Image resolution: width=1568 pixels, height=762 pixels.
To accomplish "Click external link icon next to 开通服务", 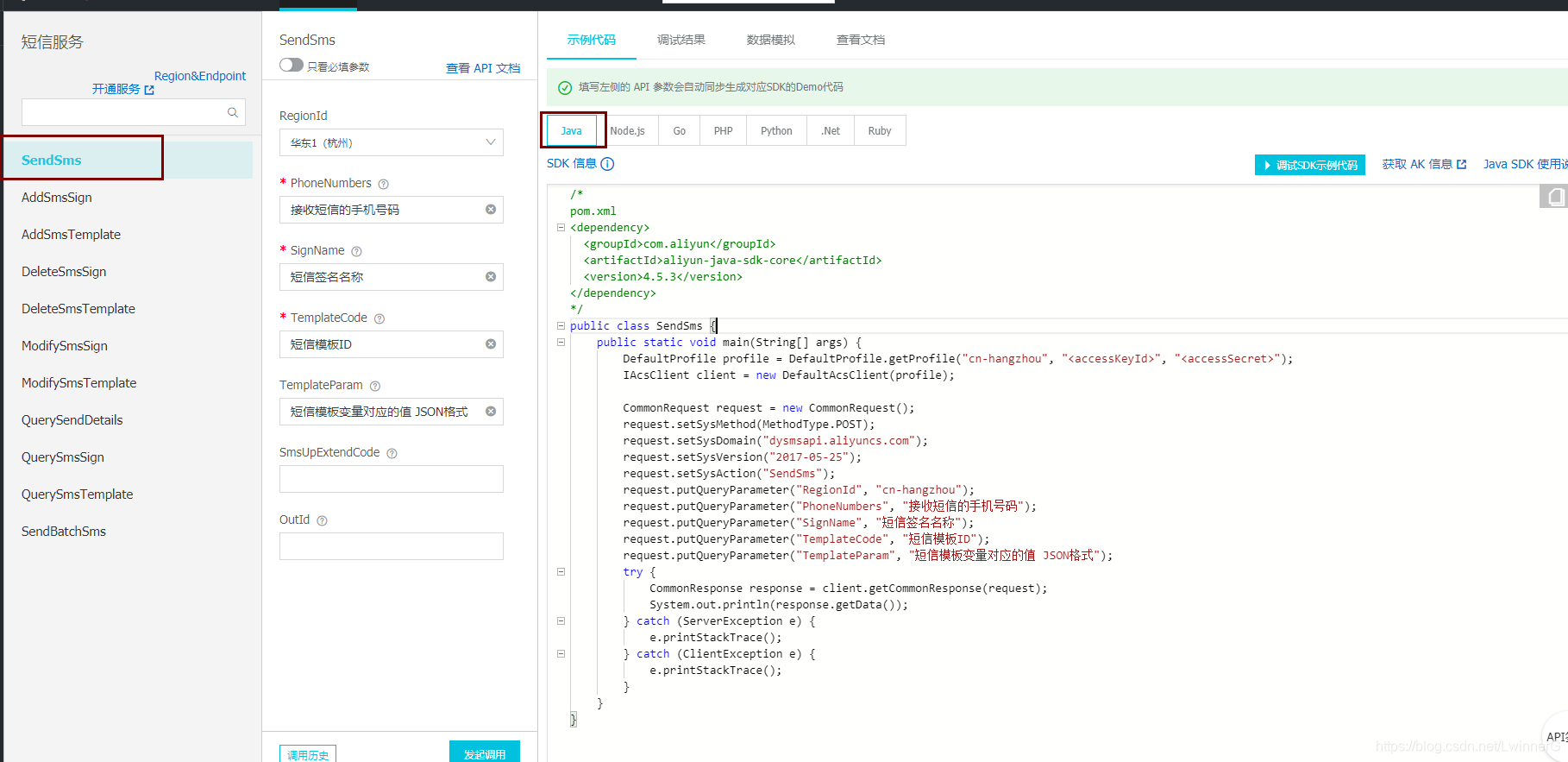I will 149,90.
